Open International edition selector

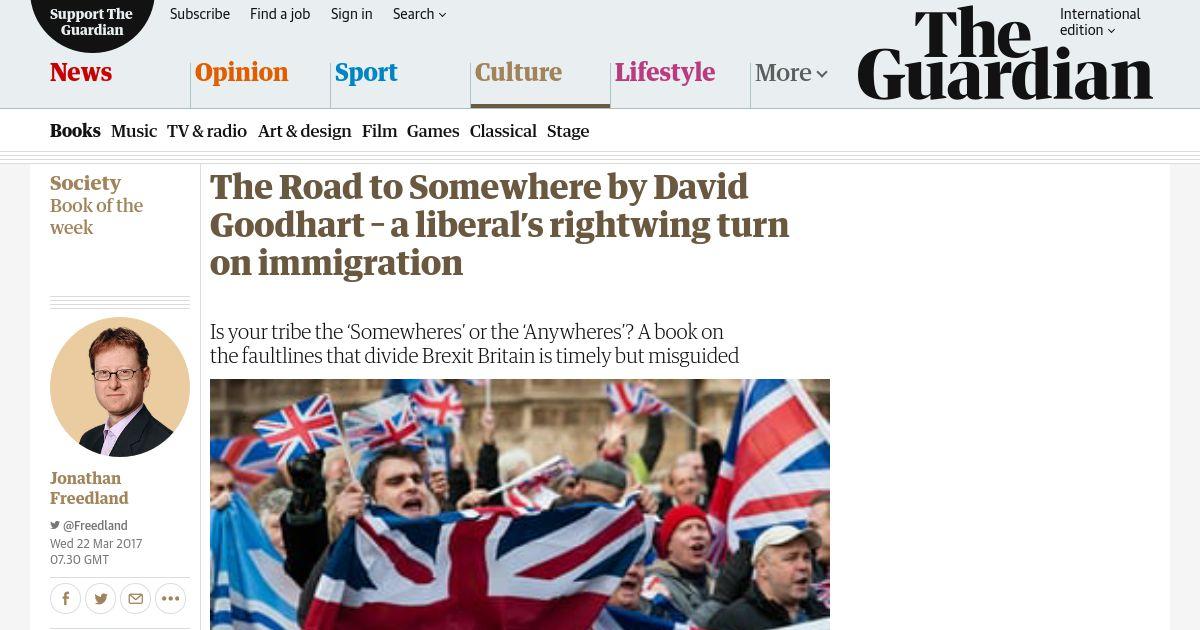(1100, 22)
